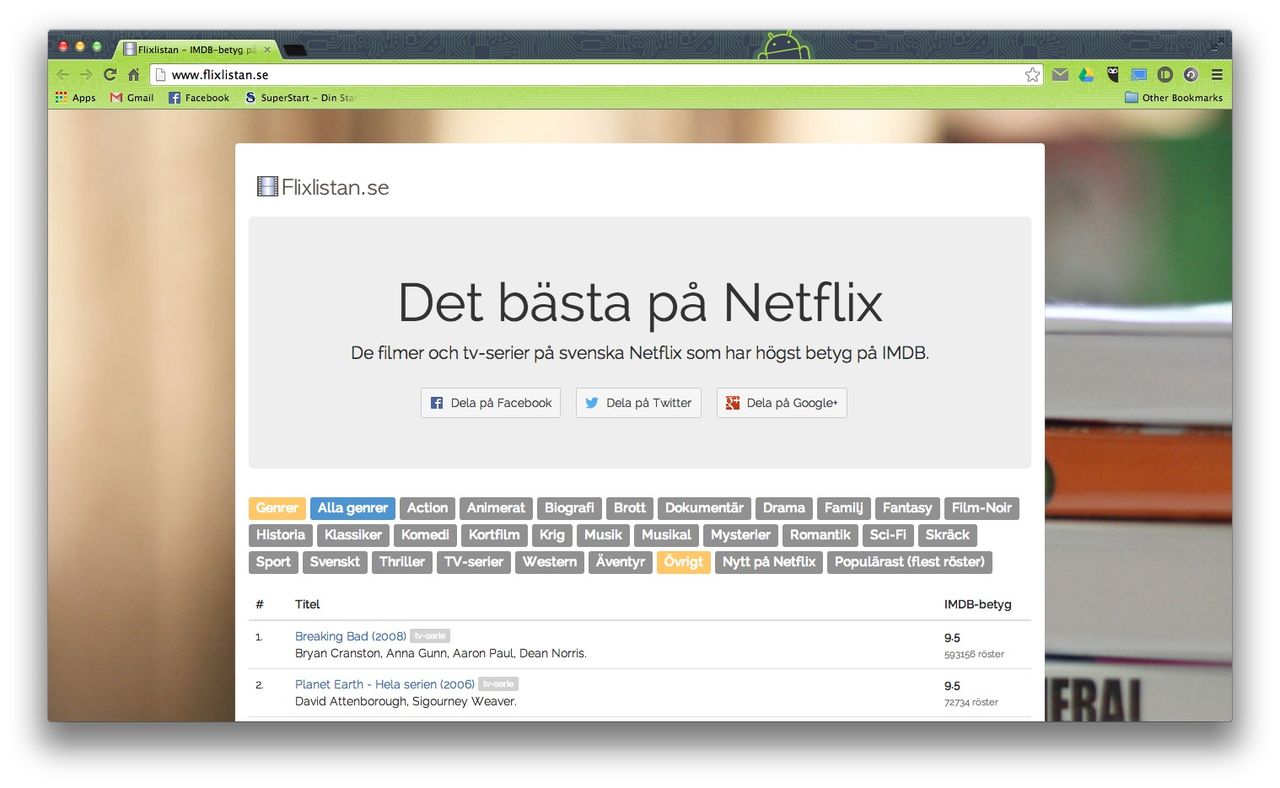
Task: Open the Gmail bookmark
Action: pos(132,98)
